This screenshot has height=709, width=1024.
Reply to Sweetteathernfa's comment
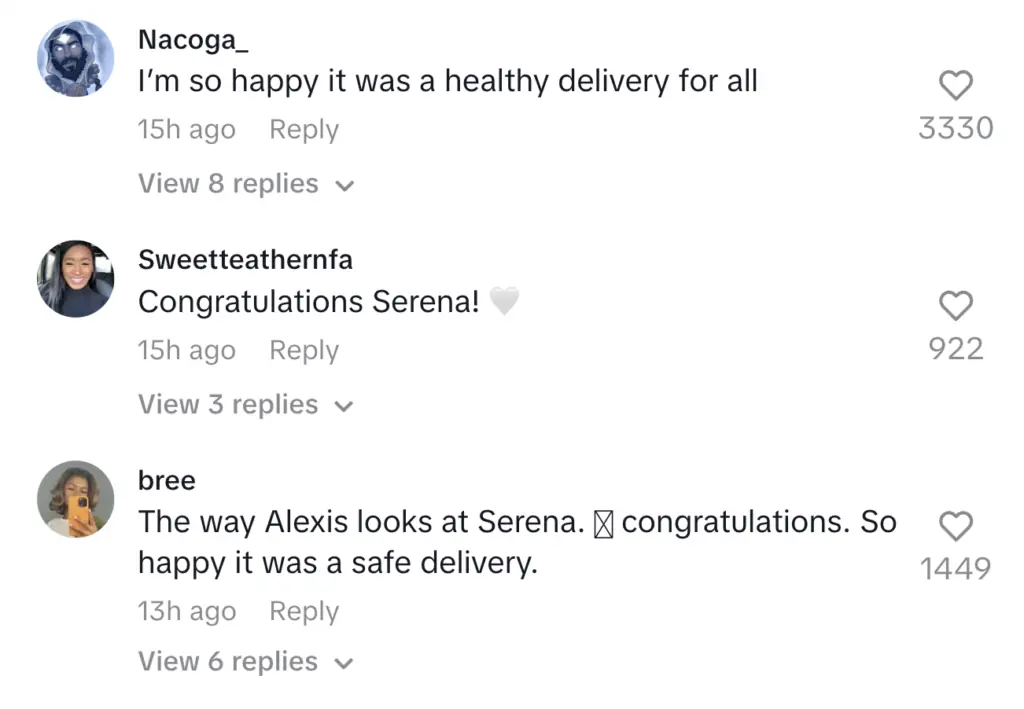click(x=304, y=351)
